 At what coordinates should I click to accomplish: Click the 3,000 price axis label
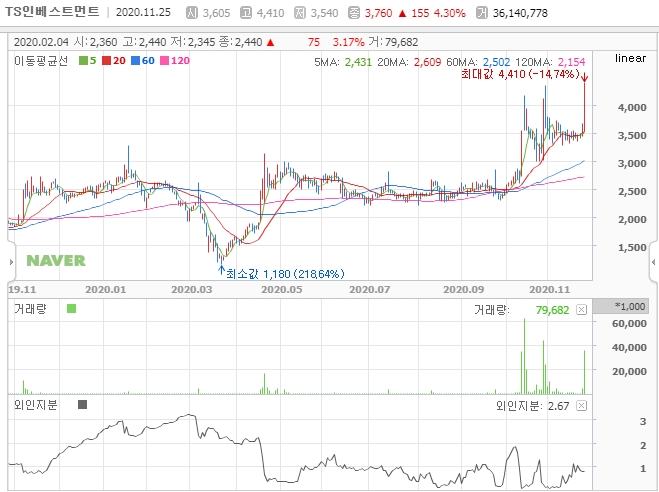(x=632, y=163)
